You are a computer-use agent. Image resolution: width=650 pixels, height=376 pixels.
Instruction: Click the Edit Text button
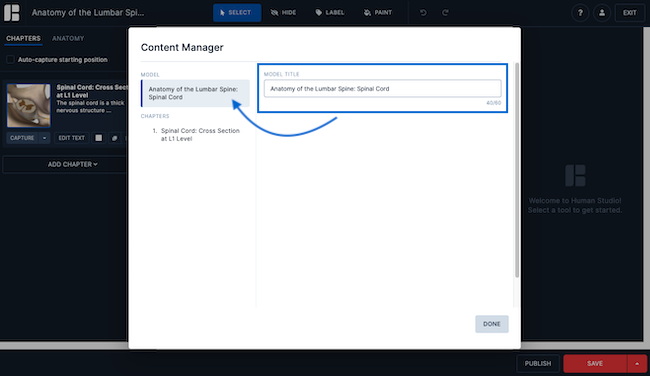pos(71,138)
